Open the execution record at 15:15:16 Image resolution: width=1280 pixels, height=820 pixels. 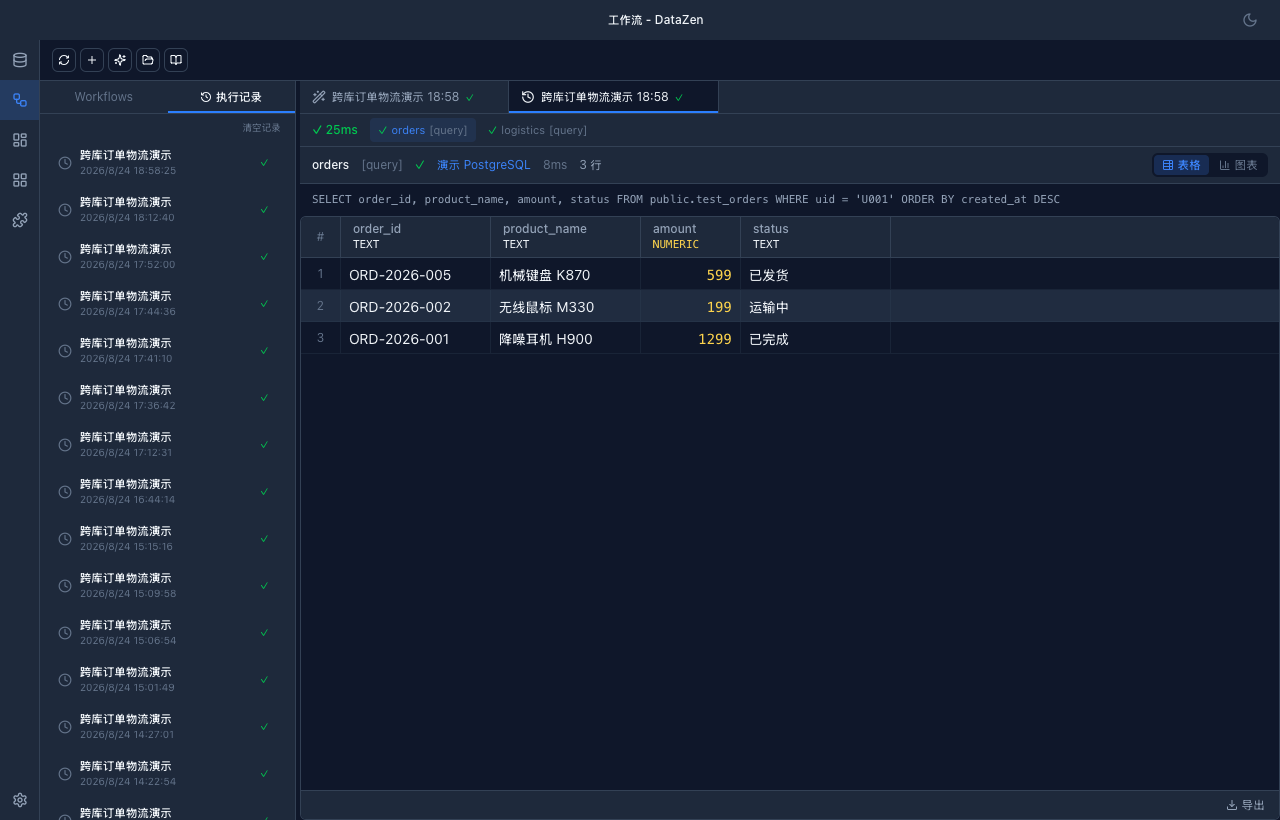[x=168, y=538]
